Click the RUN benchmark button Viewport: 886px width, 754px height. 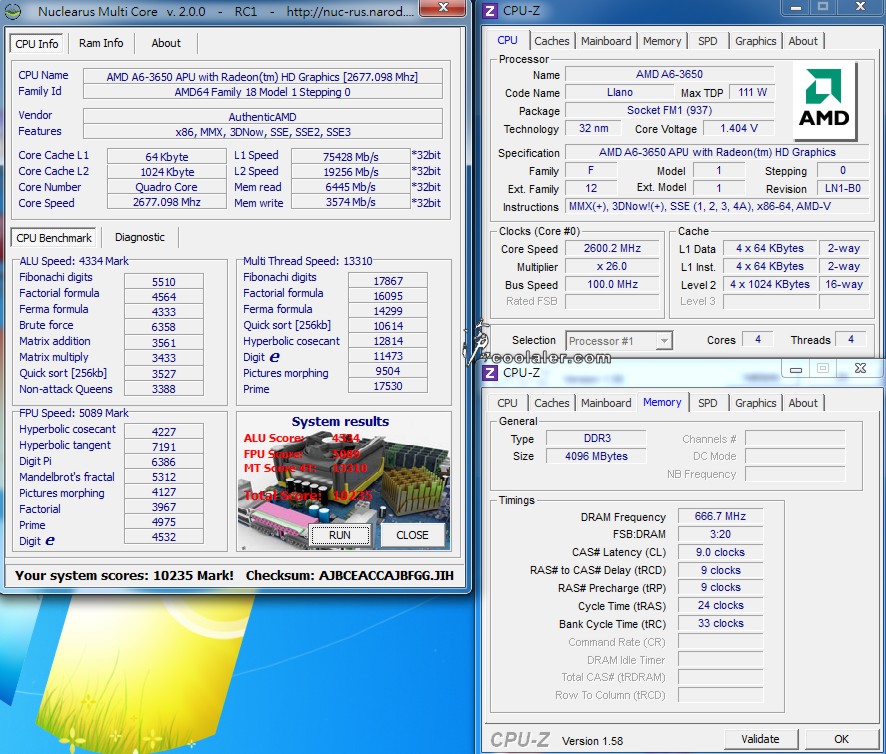(340, 535)
